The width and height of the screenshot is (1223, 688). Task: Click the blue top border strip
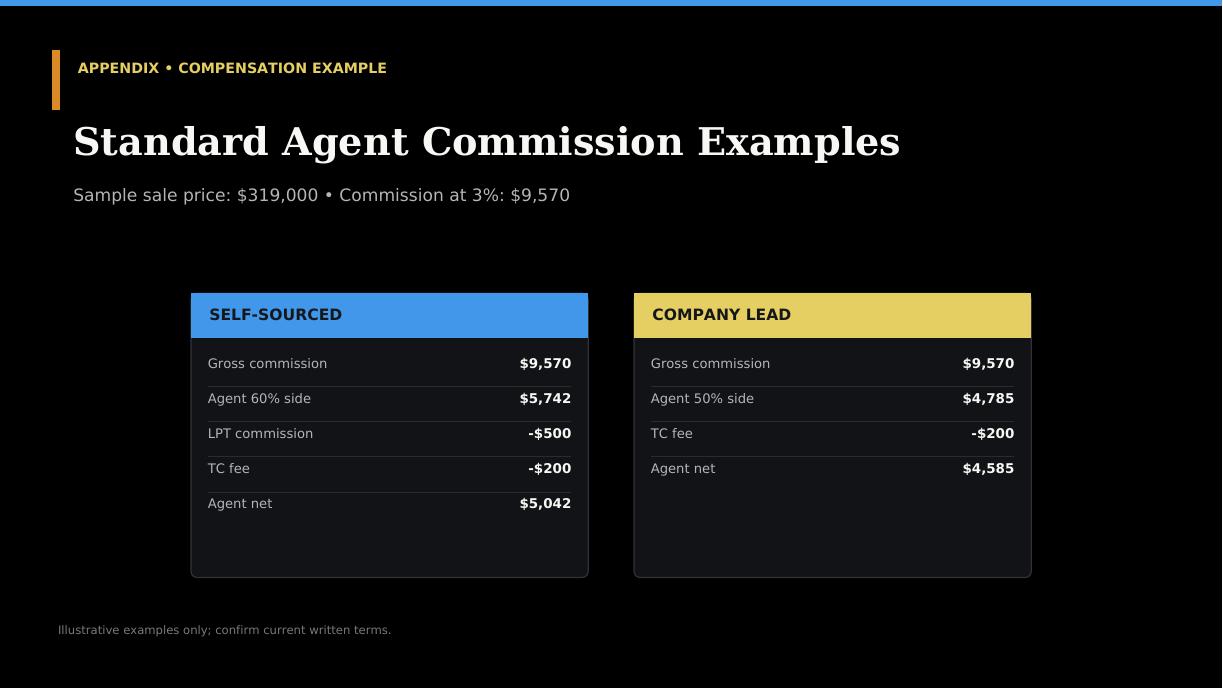pos(611,3)
